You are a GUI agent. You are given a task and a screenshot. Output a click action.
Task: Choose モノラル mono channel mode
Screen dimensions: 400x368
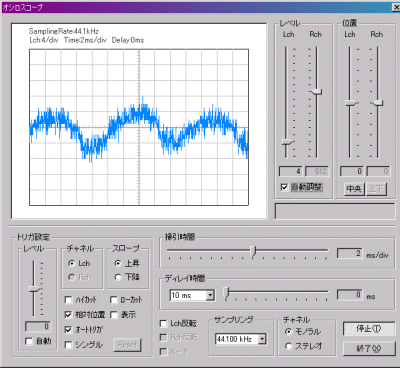click(288, 332)
